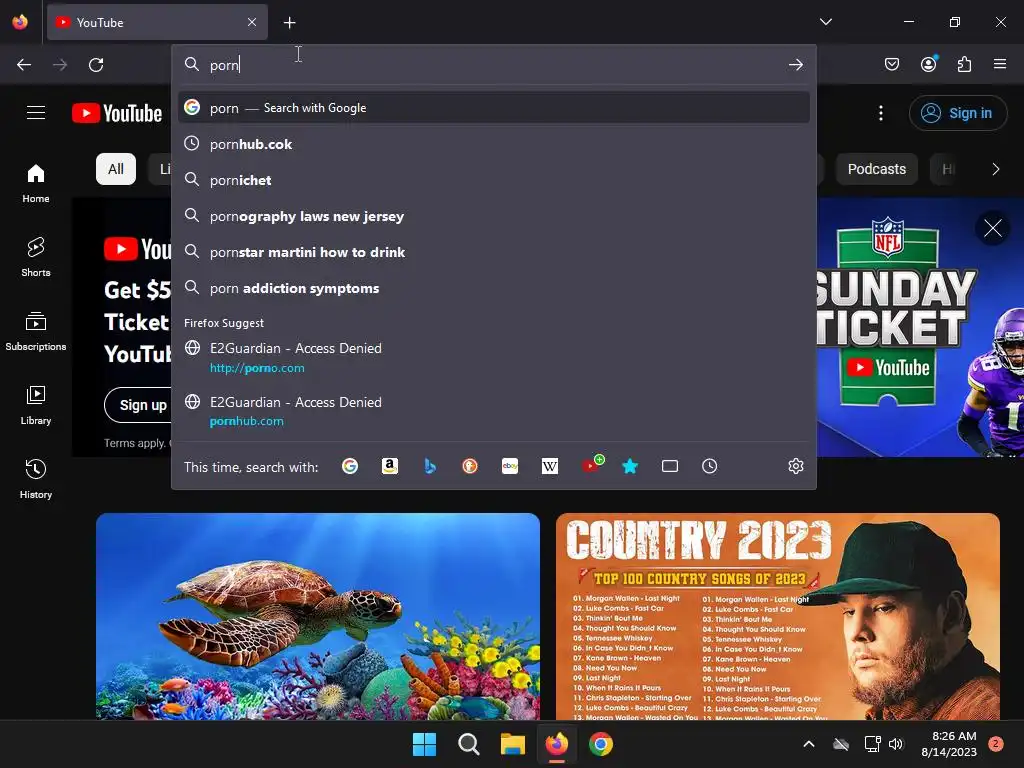Screen dimensions: 1024x768
Task: Search this time with Amazon
Action: pyautogui.click(x=390, y=466)
